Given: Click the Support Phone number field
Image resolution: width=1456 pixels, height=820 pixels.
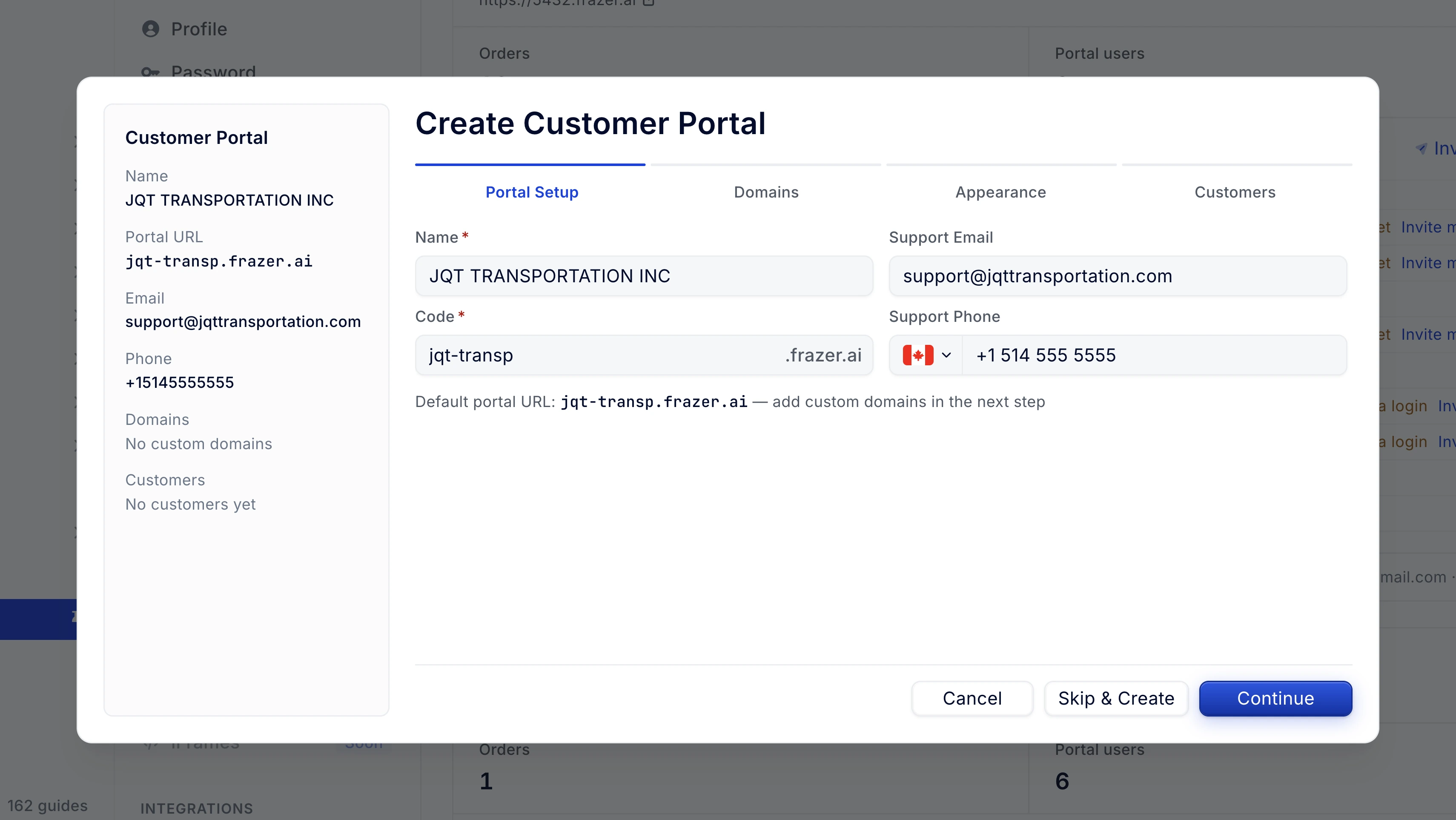Looking at the screenshot, I should pyautogui.click(x=1154, y=355).
